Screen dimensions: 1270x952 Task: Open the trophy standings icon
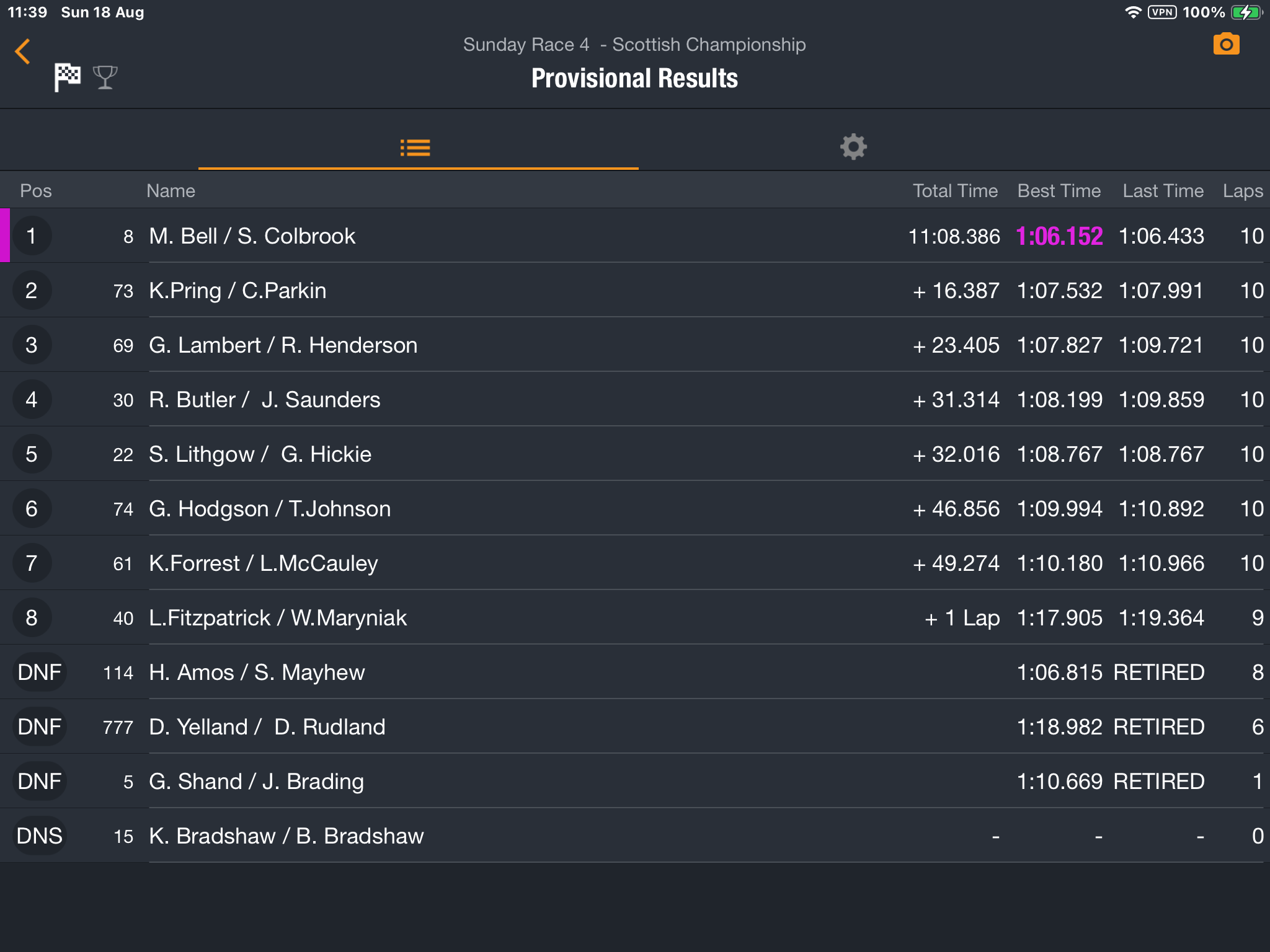[105, 77]
